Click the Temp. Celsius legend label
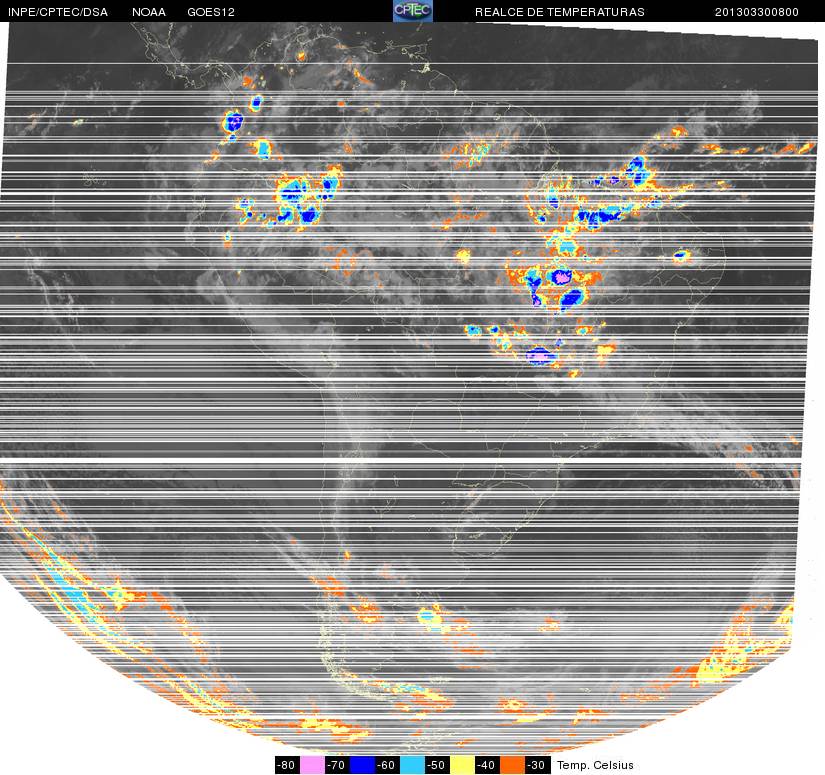Image resolution: width=825 pixels, height=775 pixels. click(595, 765)
